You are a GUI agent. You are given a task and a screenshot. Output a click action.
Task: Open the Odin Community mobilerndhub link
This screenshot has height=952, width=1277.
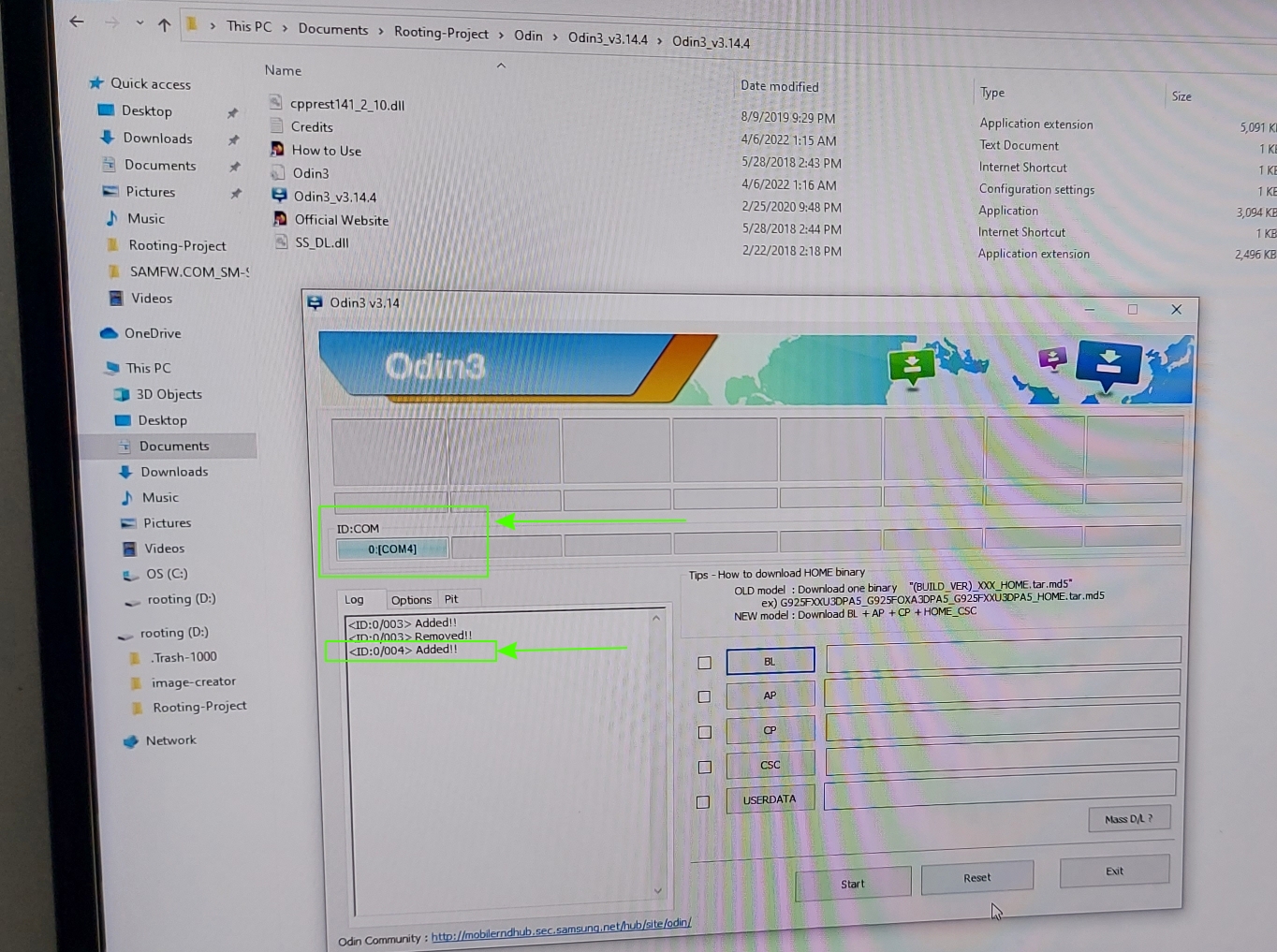click(561, 929)
